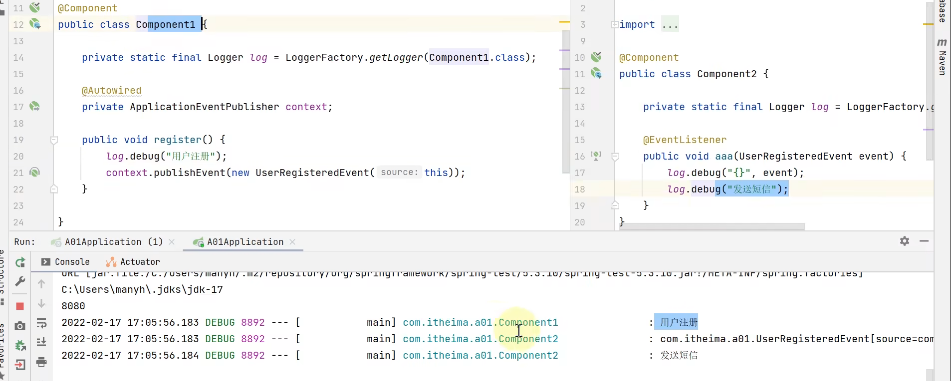Select the Console tab

click(x=65, y=262)
